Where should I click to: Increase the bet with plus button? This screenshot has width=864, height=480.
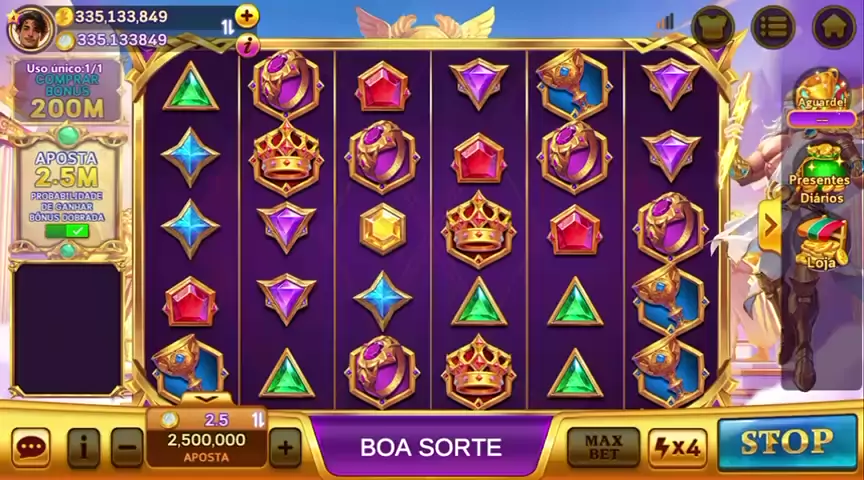pyautogui.click(x=285, y=447)
